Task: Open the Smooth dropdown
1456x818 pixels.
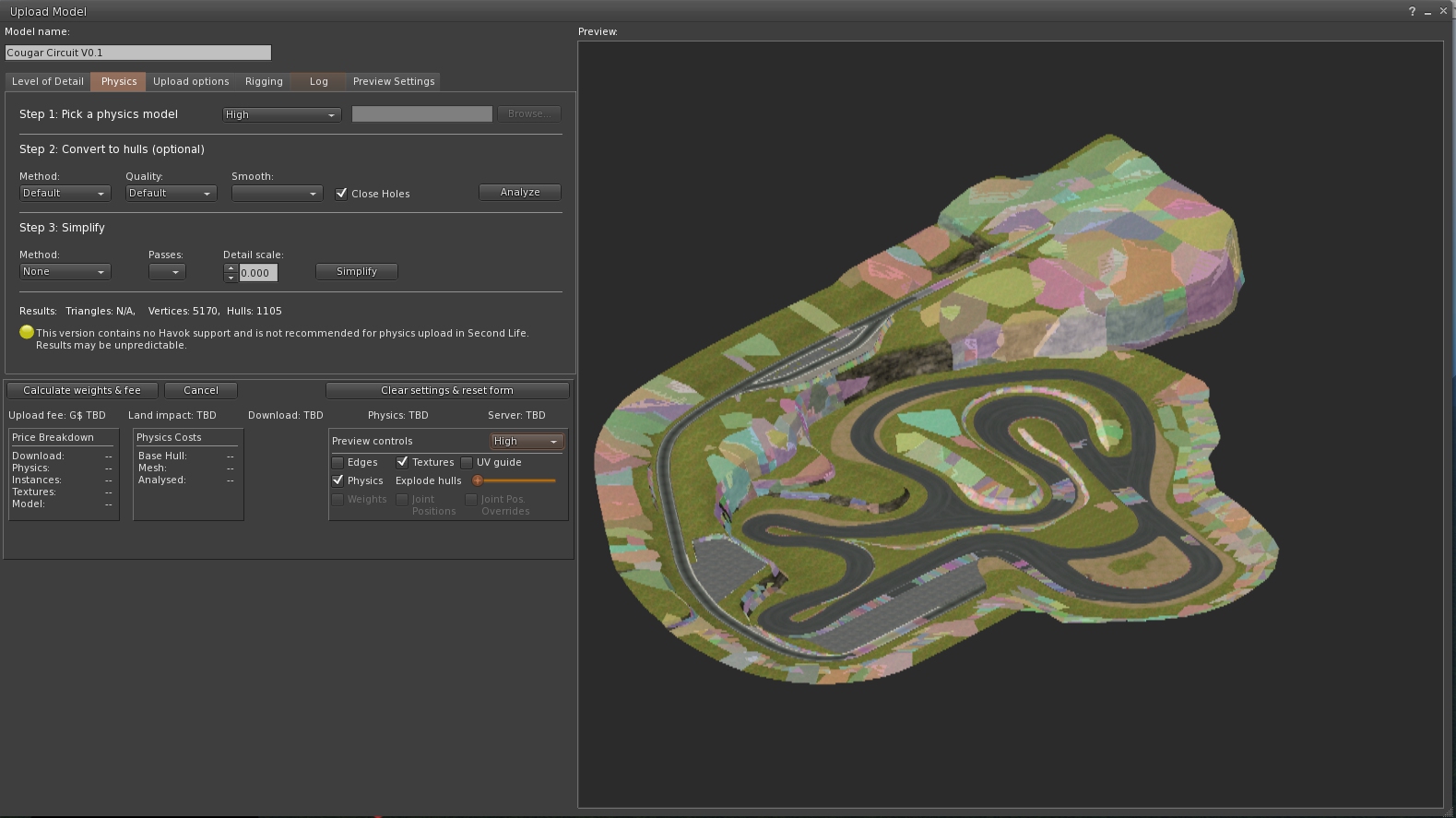Action: [277, 193]
